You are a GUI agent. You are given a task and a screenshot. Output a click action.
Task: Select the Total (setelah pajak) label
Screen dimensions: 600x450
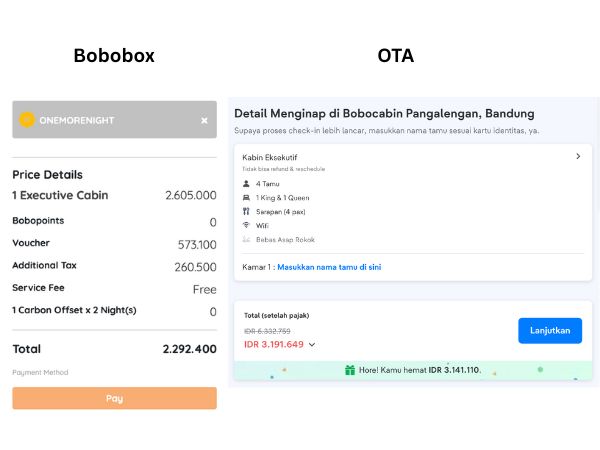click(x=277, y=315)
